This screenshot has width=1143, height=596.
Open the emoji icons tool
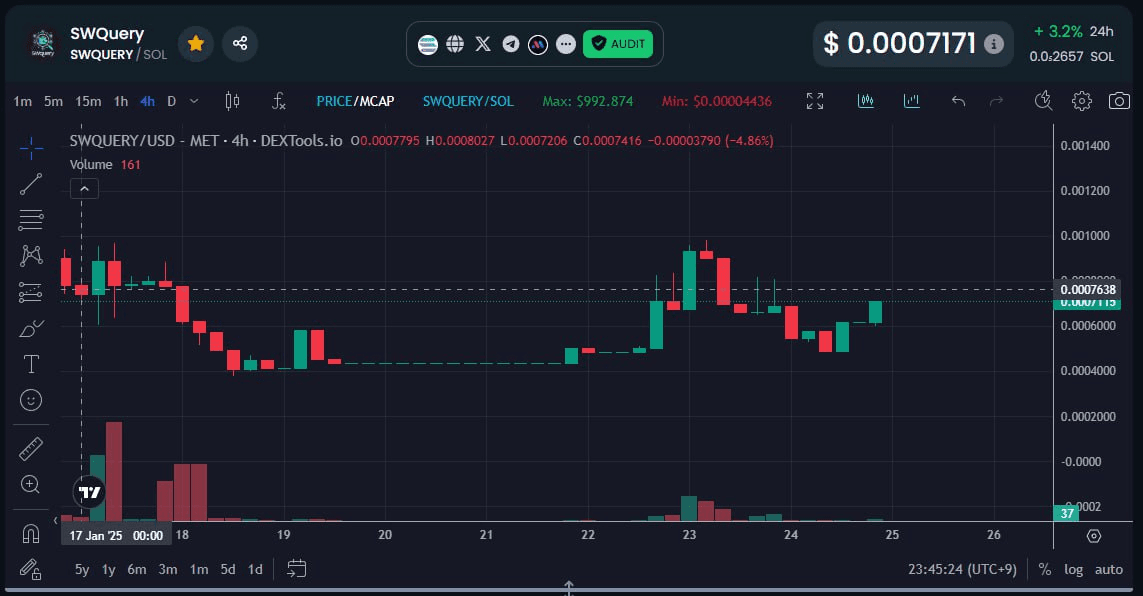(x=31, y=400)
